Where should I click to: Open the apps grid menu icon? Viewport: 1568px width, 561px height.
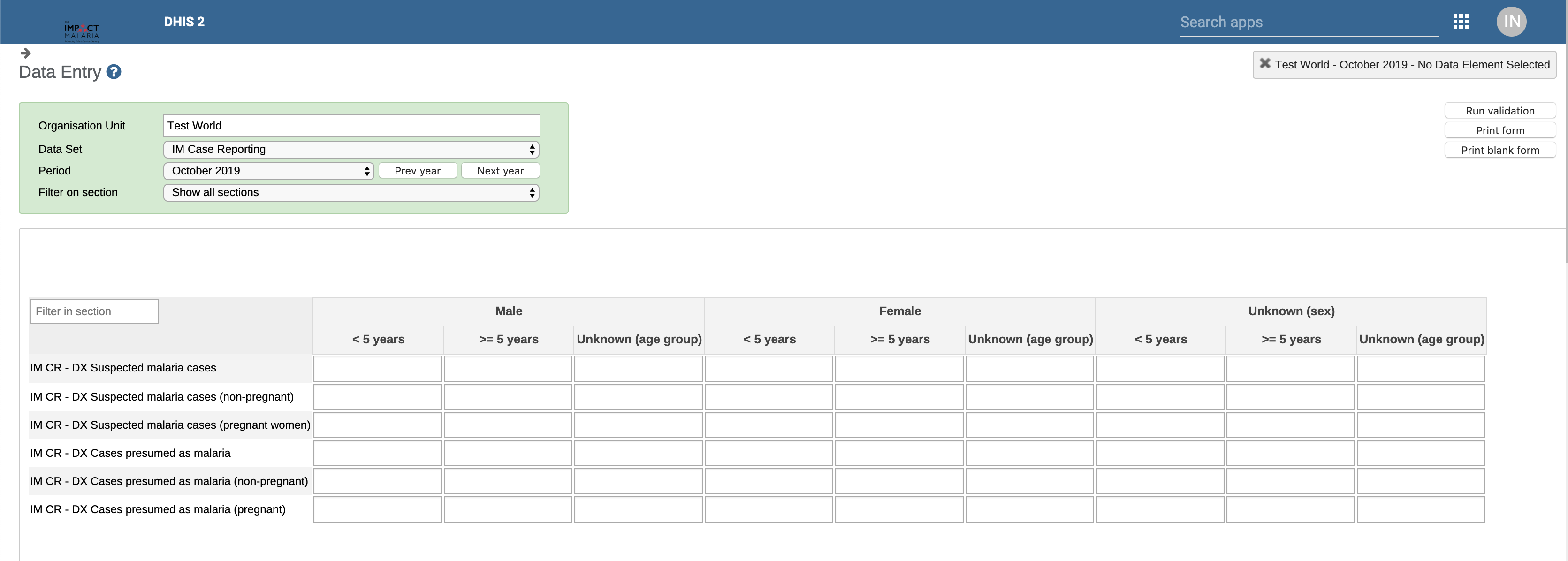[1460, 22]
